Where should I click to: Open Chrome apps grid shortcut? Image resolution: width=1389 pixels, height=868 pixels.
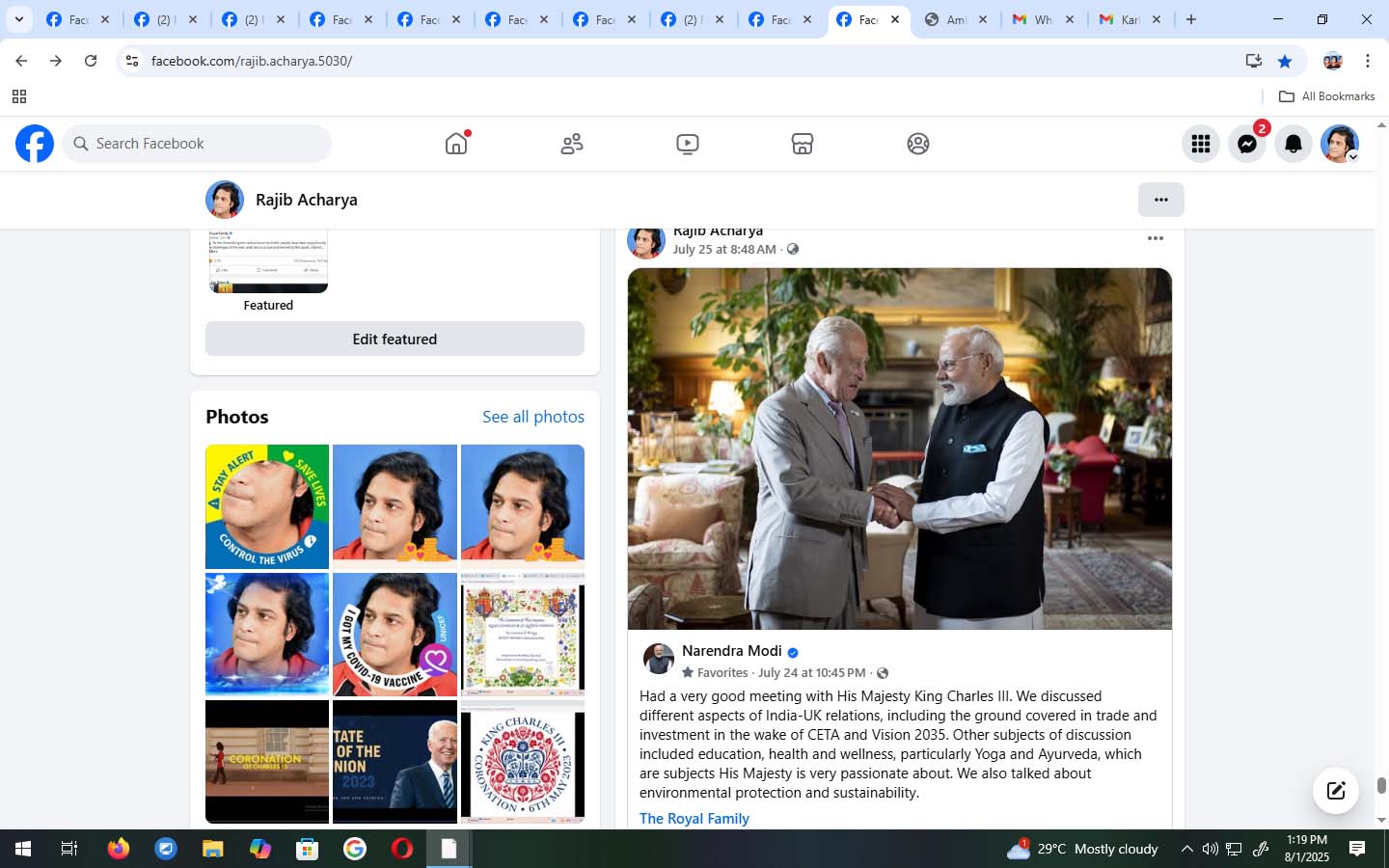pos(18,96)
